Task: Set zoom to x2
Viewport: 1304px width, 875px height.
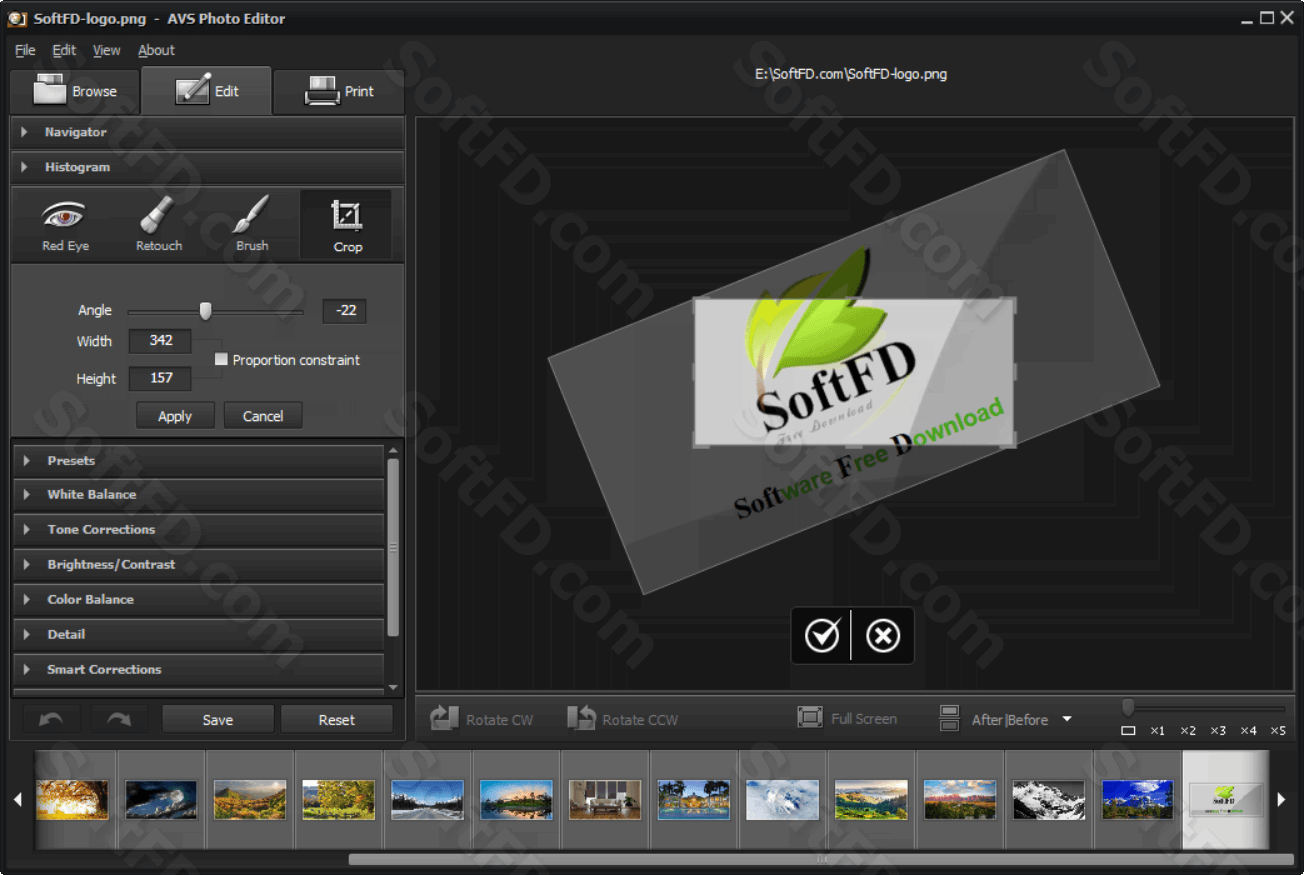Action: coord(1188,731)
